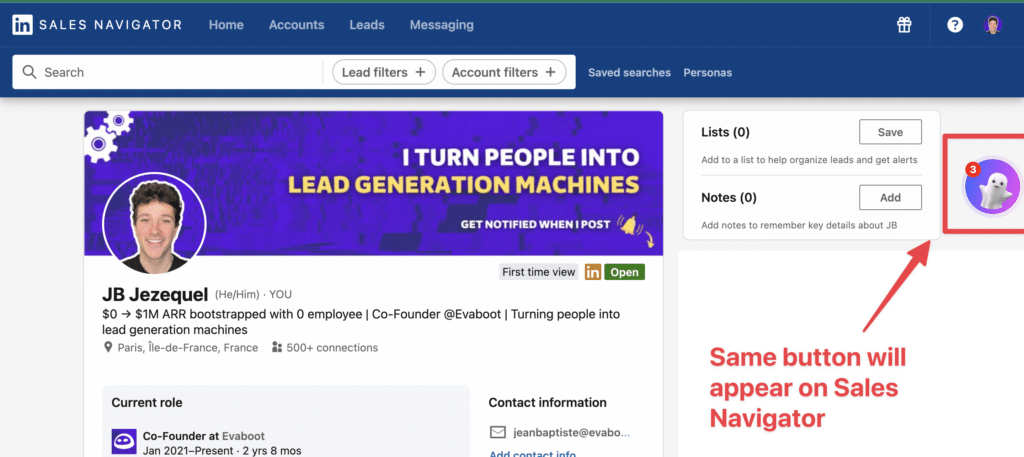Click the Contact information heading
Viewport: 1024px width, 457px height.
click(547, 403)
